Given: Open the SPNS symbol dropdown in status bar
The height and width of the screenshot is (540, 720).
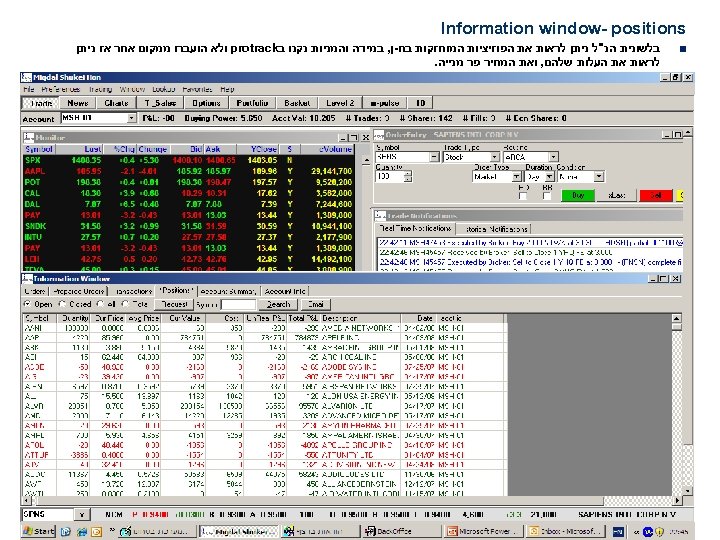Looking at the screenshot, I should pos(81,515).
